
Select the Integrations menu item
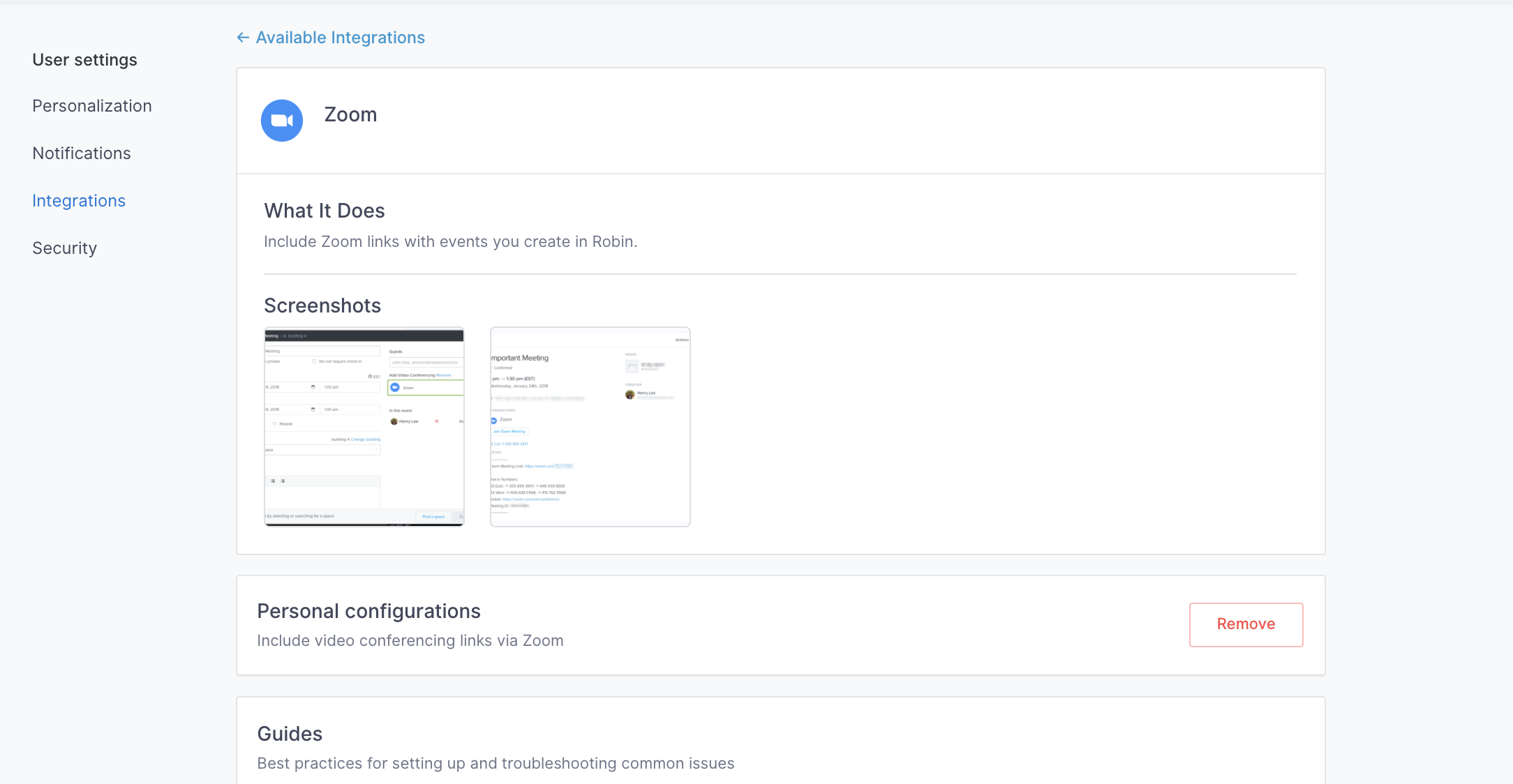tap(79, 201)
